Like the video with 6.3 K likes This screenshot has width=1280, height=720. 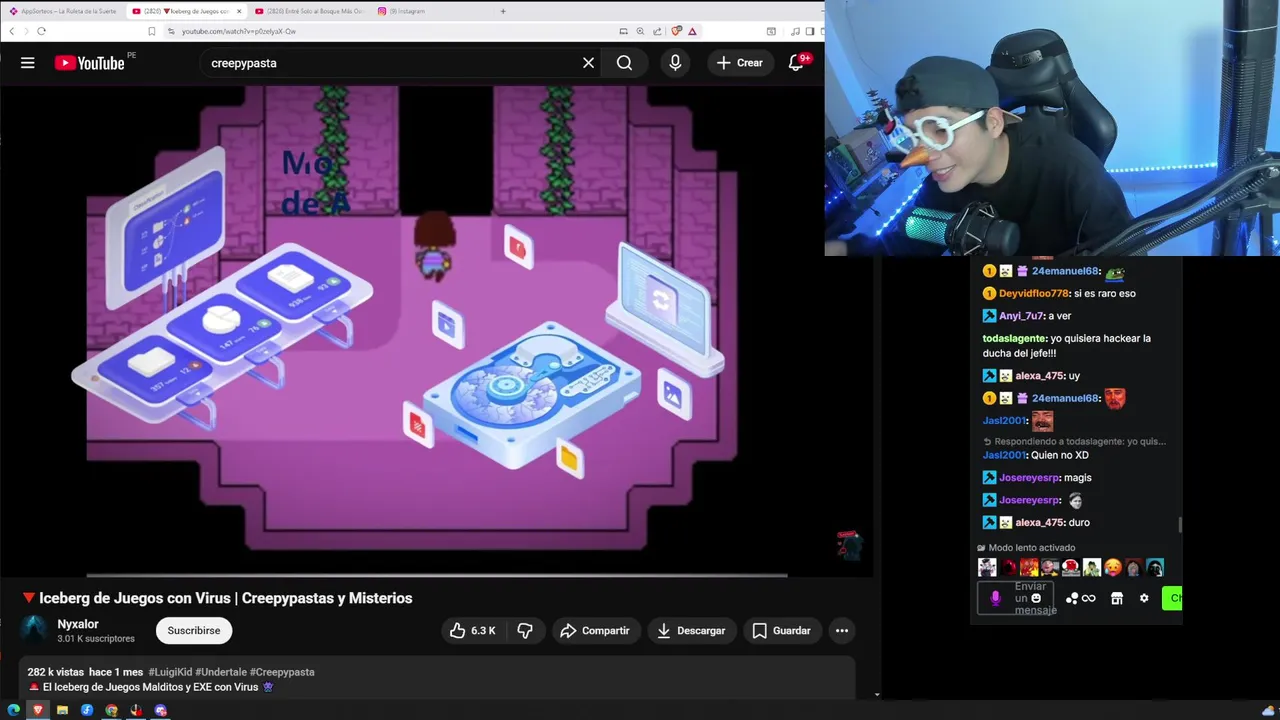[472, 631]
